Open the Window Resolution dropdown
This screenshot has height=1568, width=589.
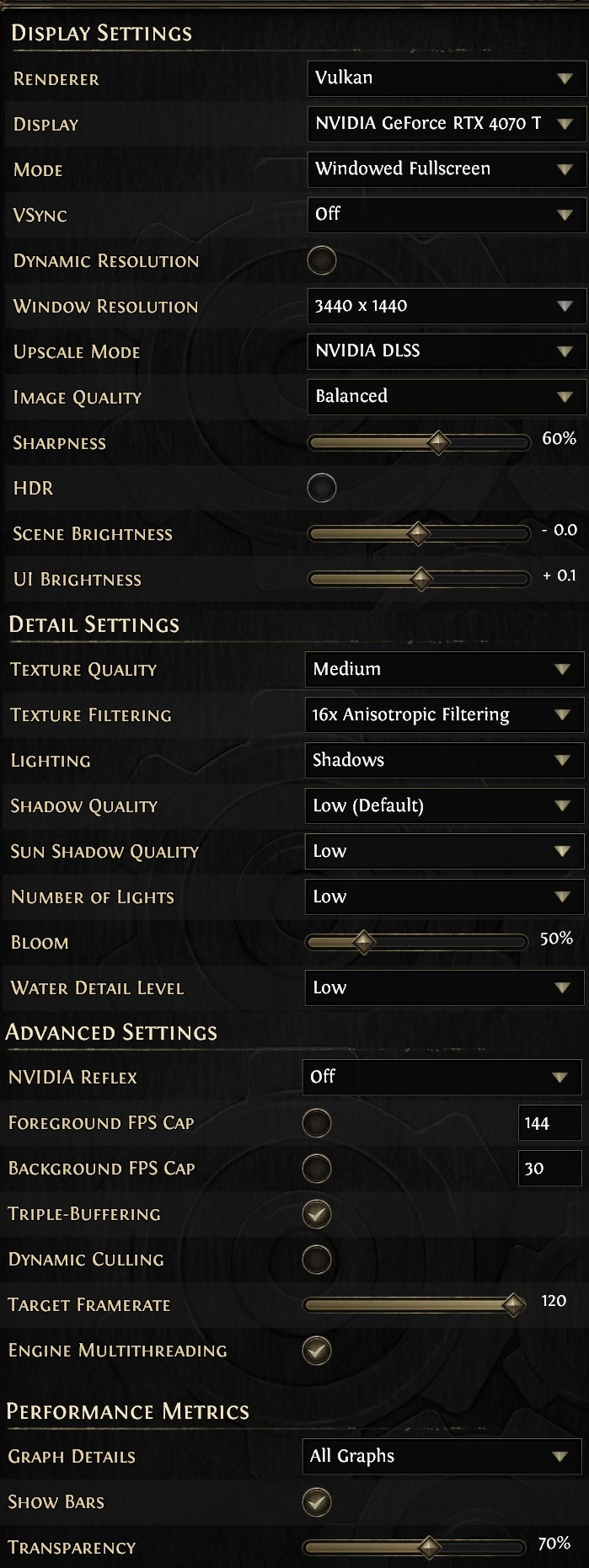coord(446,306)
